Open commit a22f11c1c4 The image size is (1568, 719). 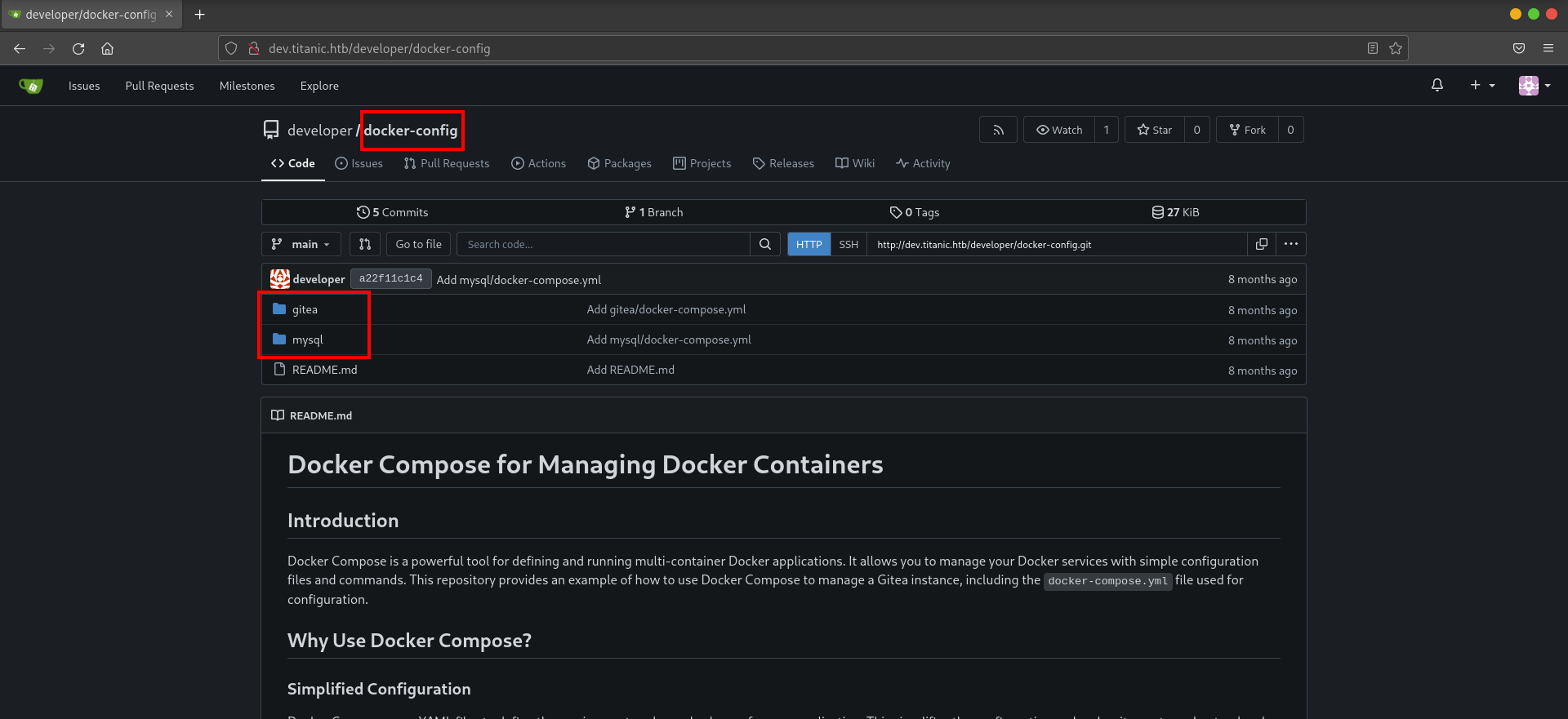point(391,278)
